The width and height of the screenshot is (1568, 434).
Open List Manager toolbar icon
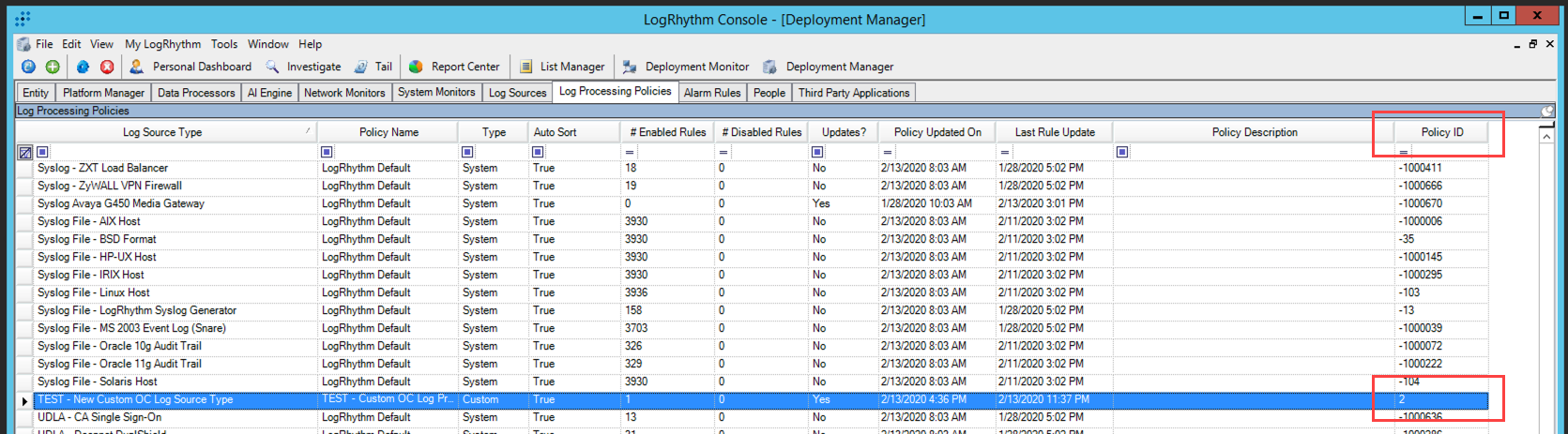pos(526,67)
